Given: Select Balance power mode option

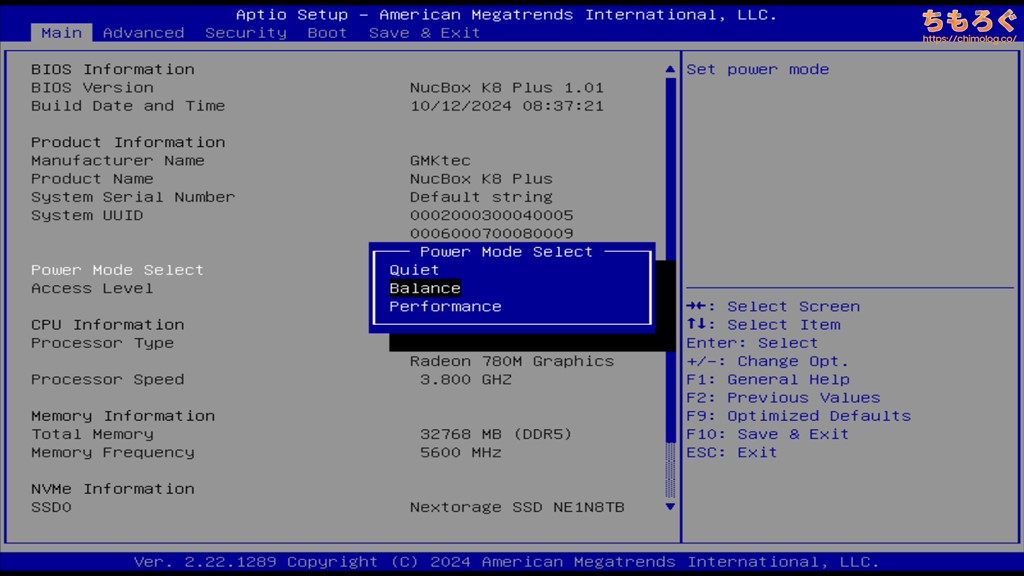Looking at the screenshot, I should [x=425, y=288].
